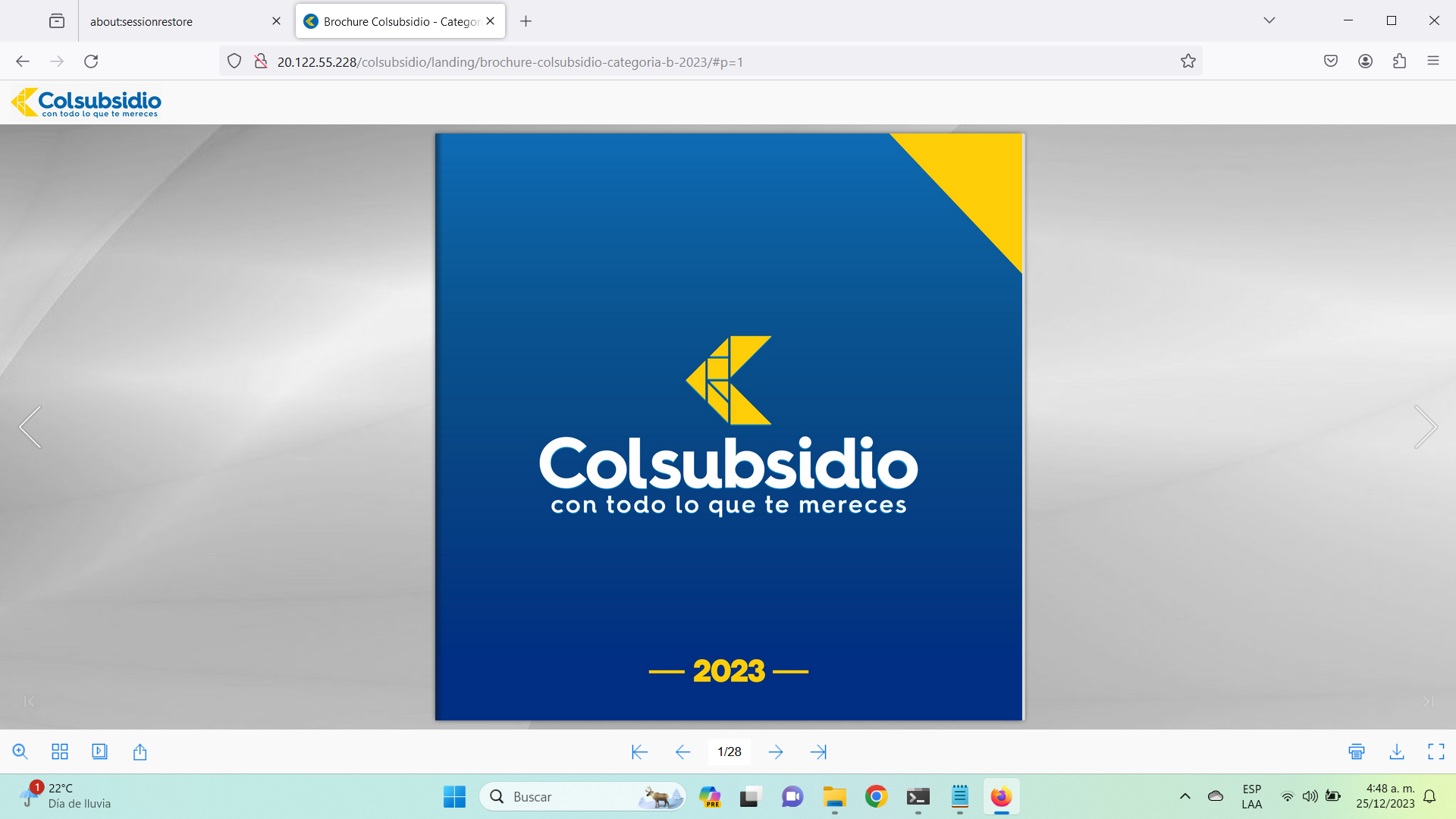Show hidden system tray icons
Screen dimensions: 1456x819
(x=1185, y=796)
